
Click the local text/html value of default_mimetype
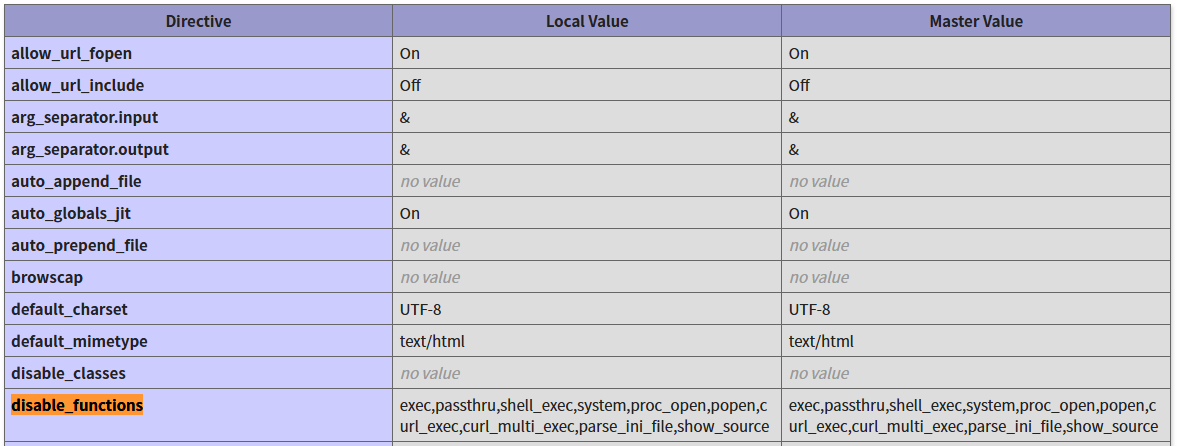tap(432, 341)
